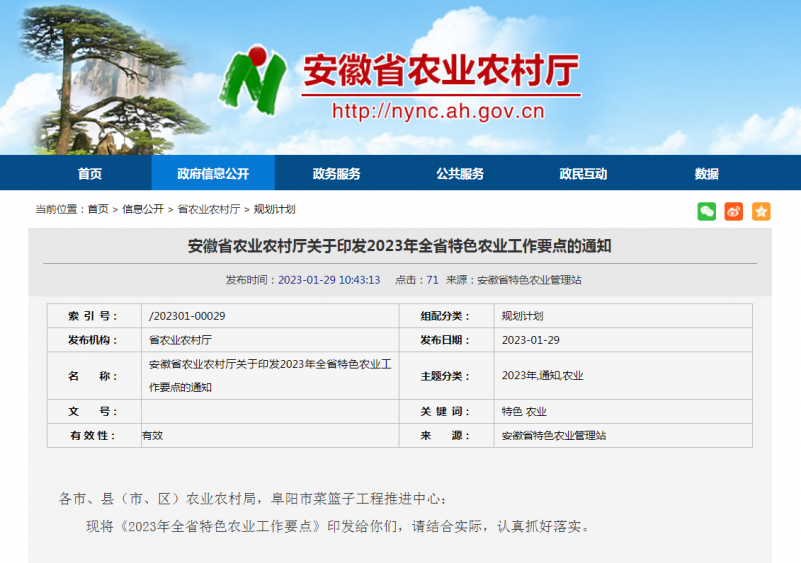
Task: Click the empty 文号 value cell
Action: (270, 412)
